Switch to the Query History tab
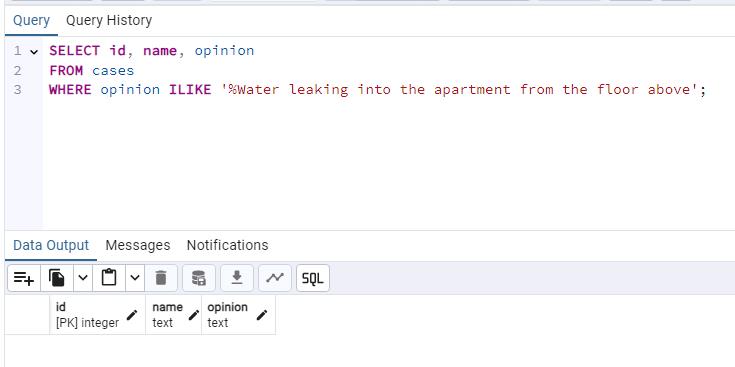This screenshot has width=735, height=367. [x=109, y=21]
